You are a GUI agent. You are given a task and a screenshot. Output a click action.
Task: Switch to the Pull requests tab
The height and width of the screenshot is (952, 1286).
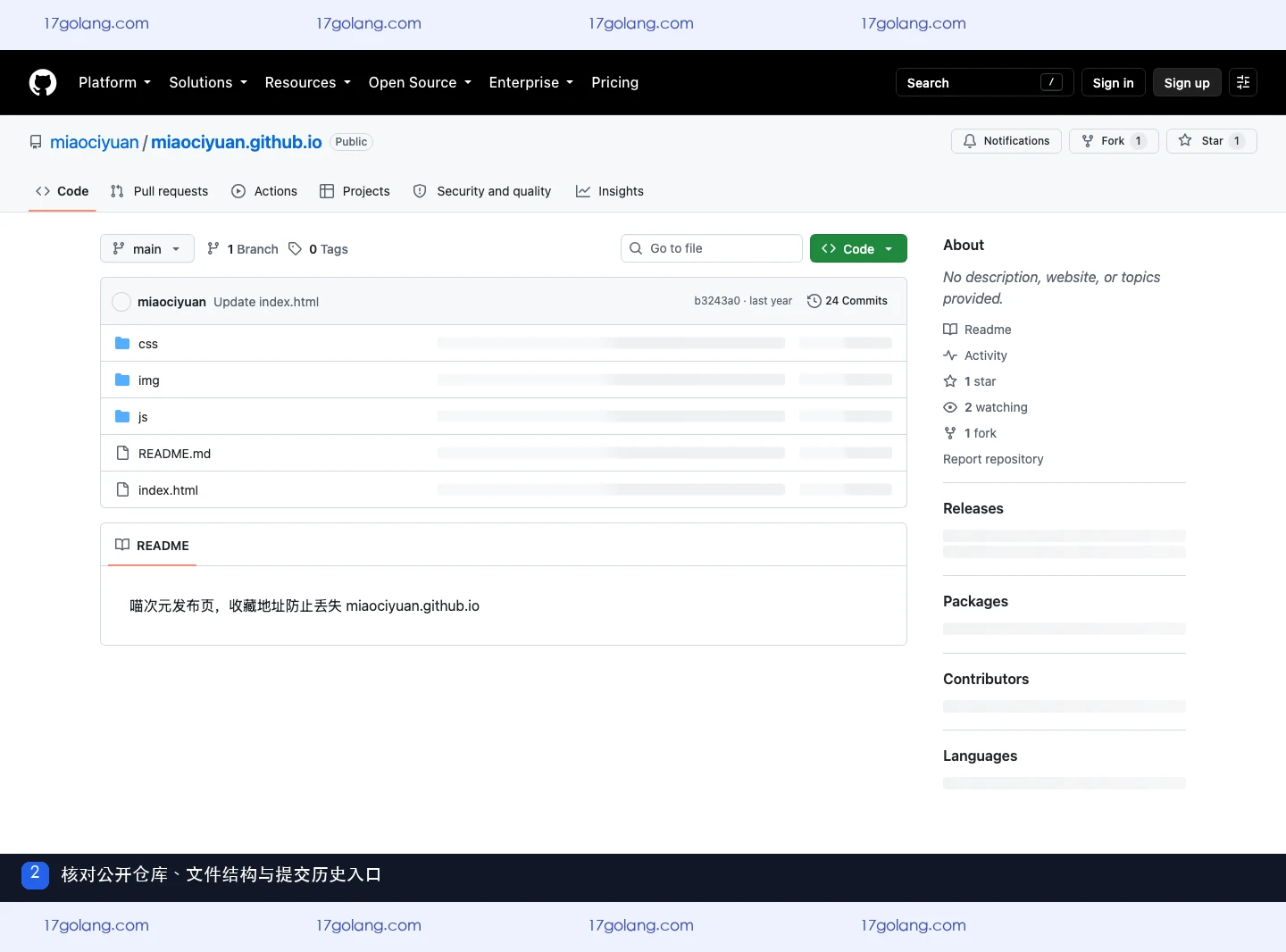click(x=159, y=191)
